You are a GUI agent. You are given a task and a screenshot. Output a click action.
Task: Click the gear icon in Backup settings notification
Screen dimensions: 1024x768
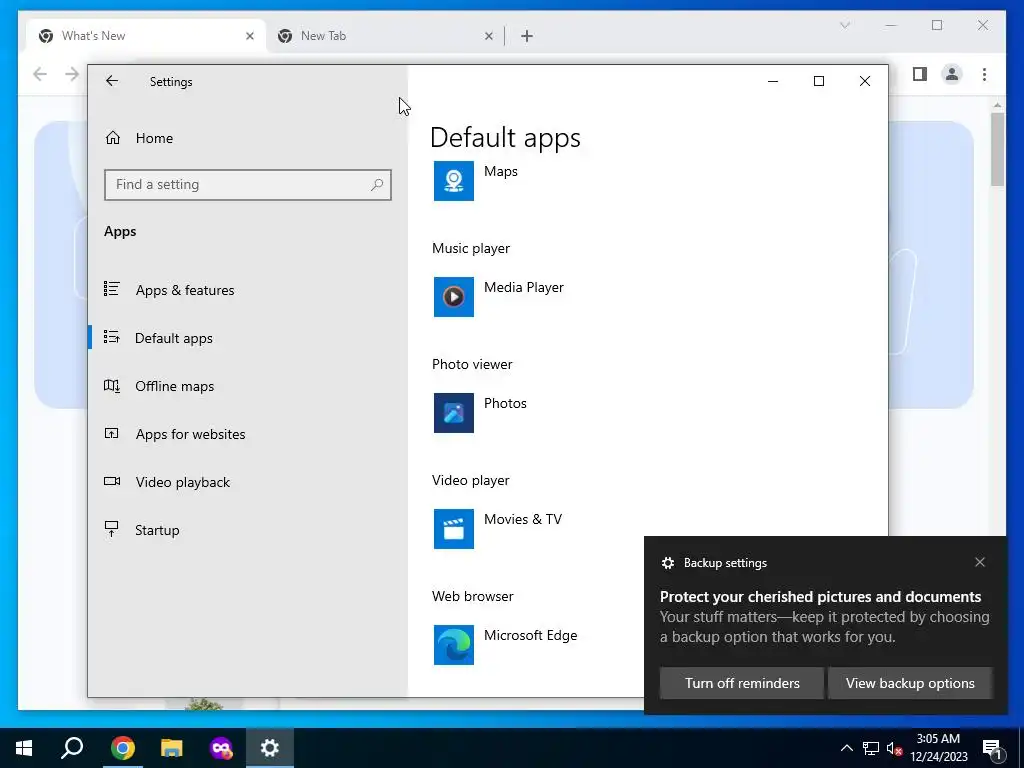pos(667,563)
